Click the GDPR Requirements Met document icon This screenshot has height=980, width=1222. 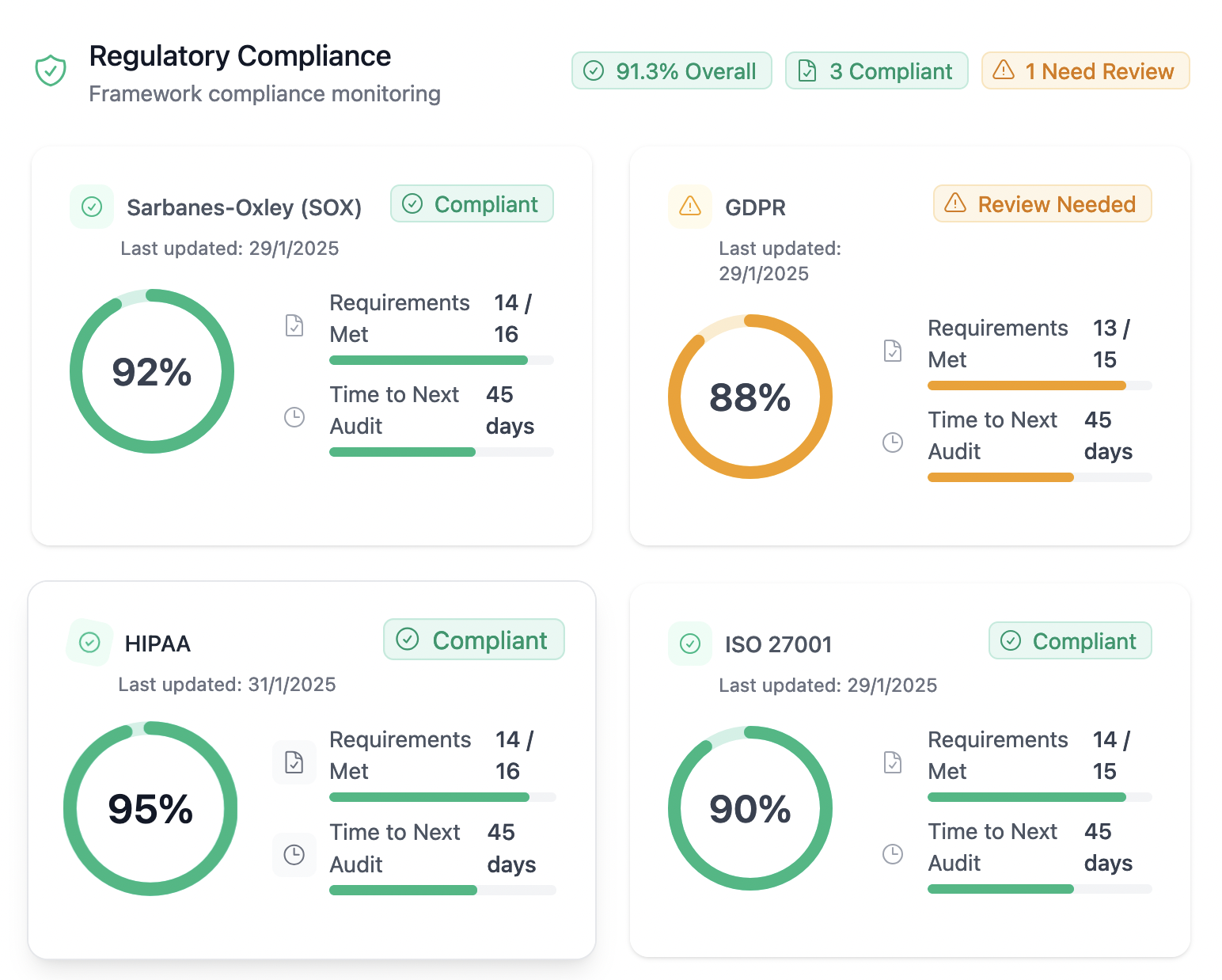[x=893, y=351]
